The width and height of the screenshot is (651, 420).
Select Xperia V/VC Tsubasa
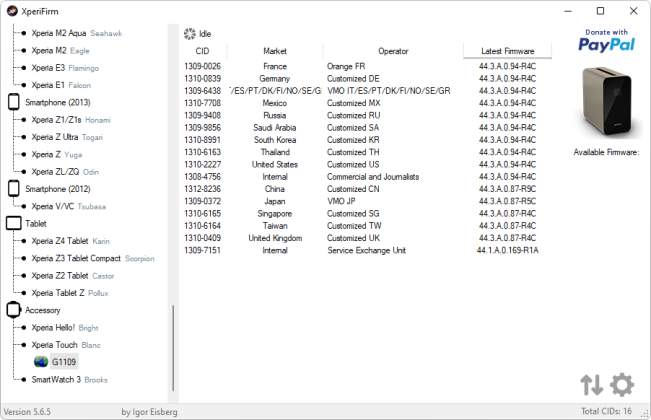(x=69, y=206)
